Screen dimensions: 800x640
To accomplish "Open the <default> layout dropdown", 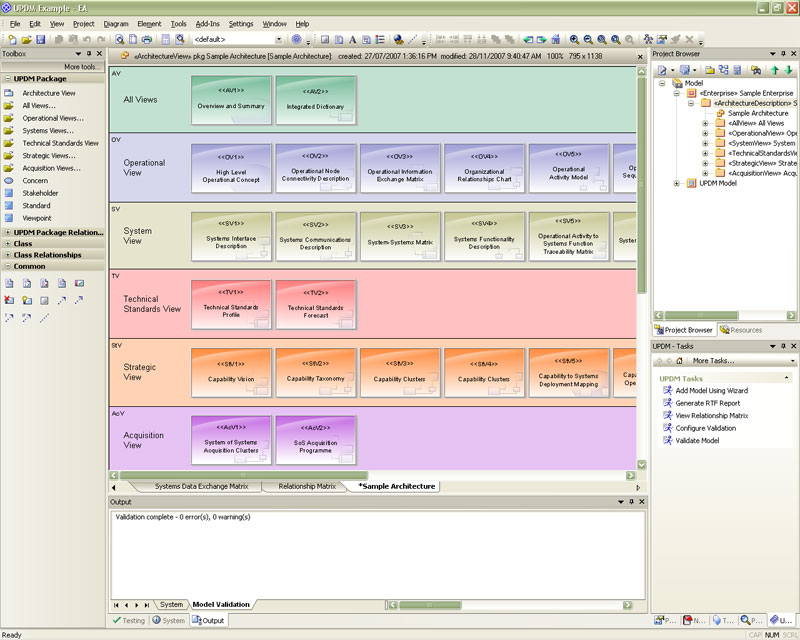I will pos(279,39).
